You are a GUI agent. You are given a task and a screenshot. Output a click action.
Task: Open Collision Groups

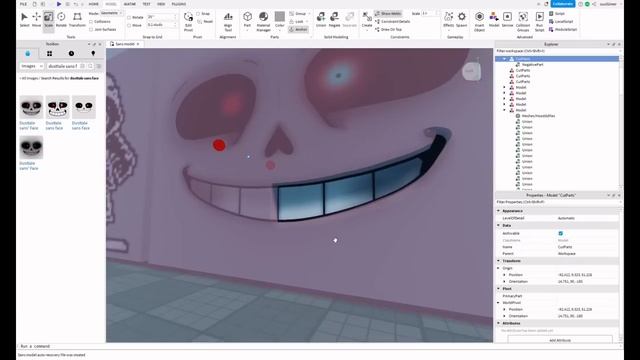pyautogui.click(x=523, y=21)
